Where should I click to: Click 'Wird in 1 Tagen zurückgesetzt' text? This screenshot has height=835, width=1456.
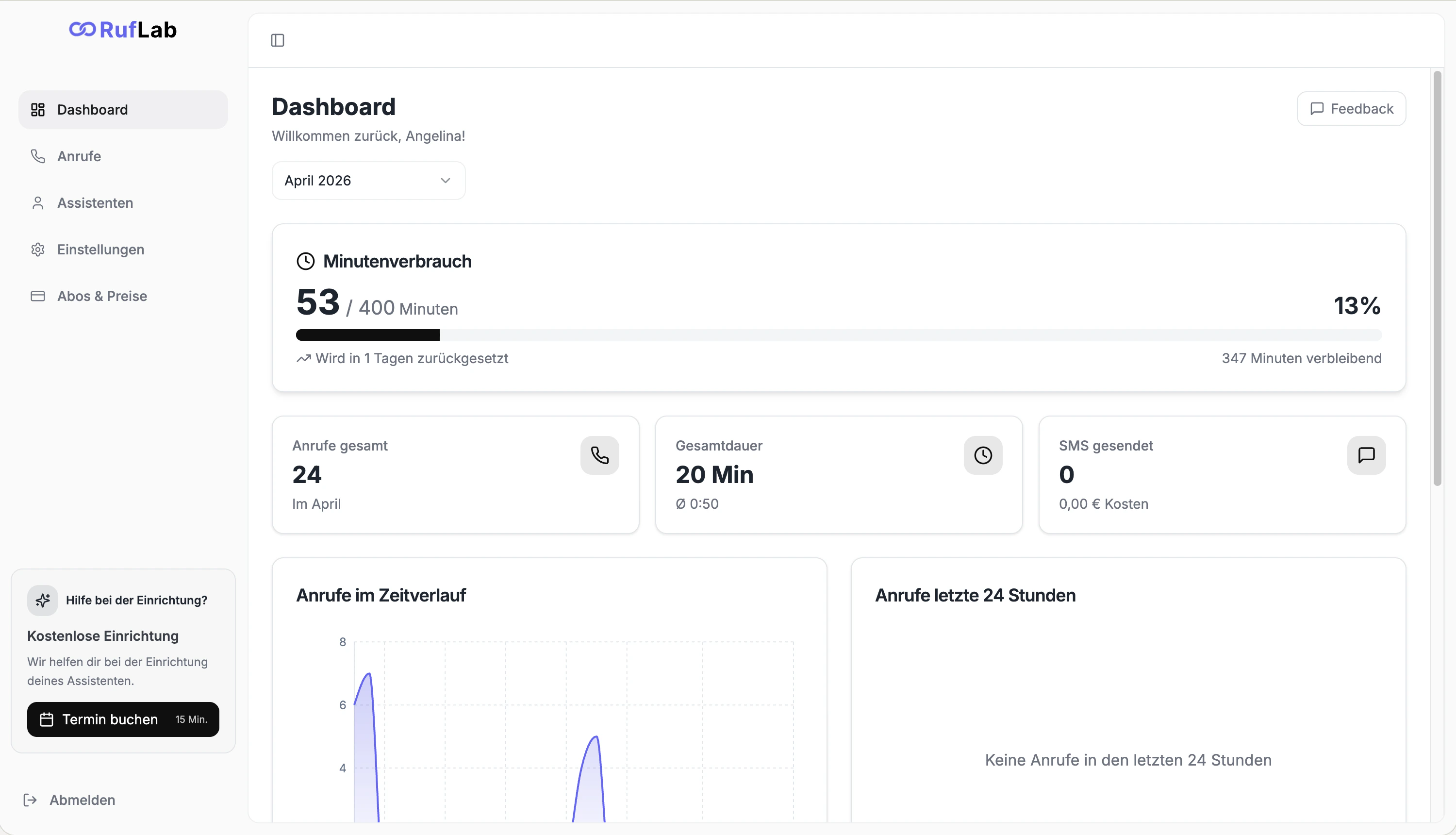(x=412, y=358)
